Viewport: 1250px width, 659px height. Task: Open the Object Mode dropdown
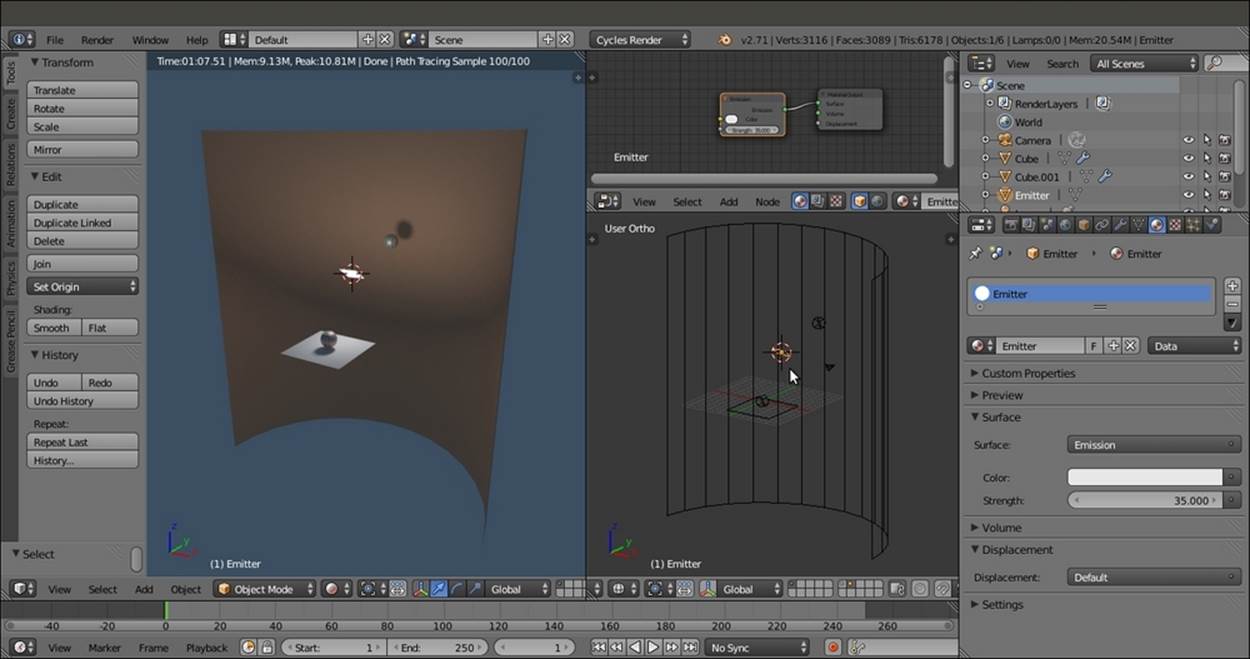[x=265, y=589]
